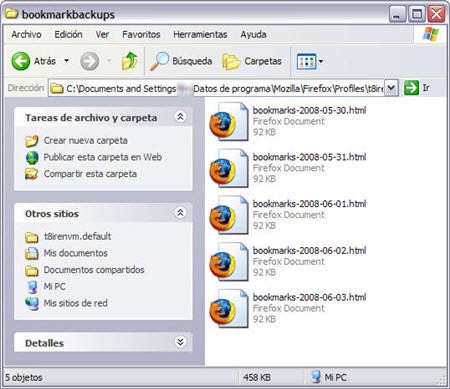Click Compartir esta carpeta link
This screenshot has width=450, height=389.
click(x=90, y=174)
